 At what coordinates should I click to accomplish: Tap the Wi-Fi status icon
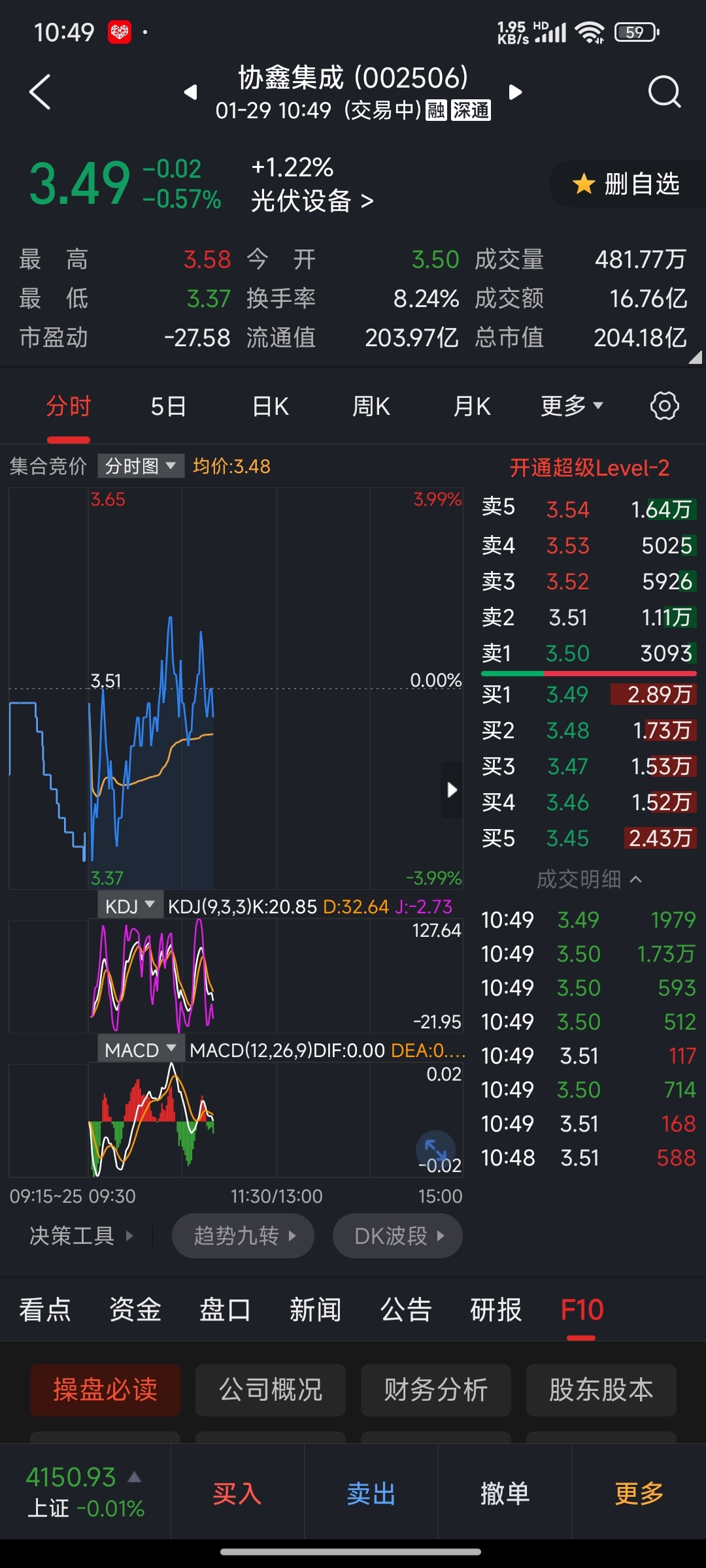590,32
